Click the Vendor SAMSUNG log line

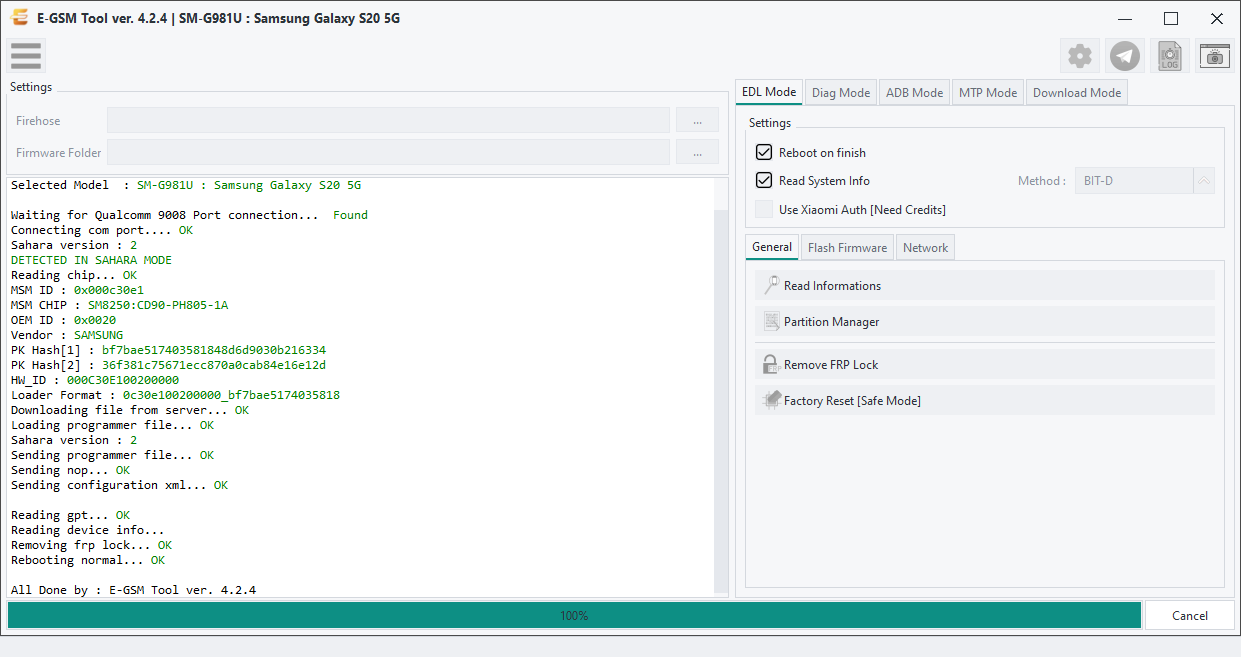(x=67, y=335)
